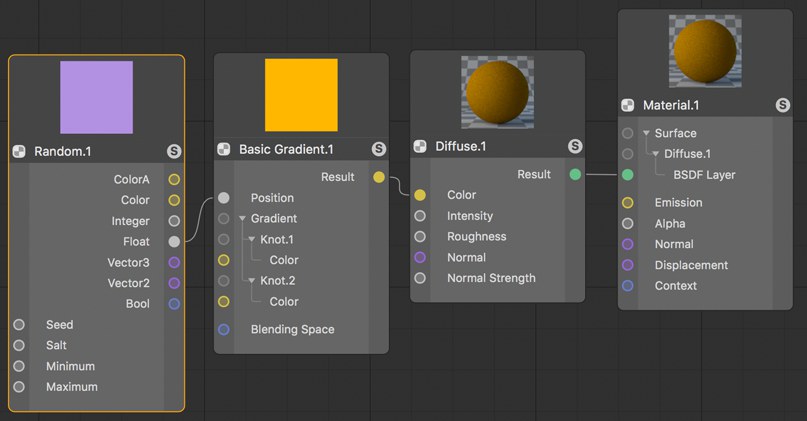Image resolution: width=807 pixels, height=421 pixels.
Task: Collapse the Surface group in Material.1
Action: pos(646,133)
